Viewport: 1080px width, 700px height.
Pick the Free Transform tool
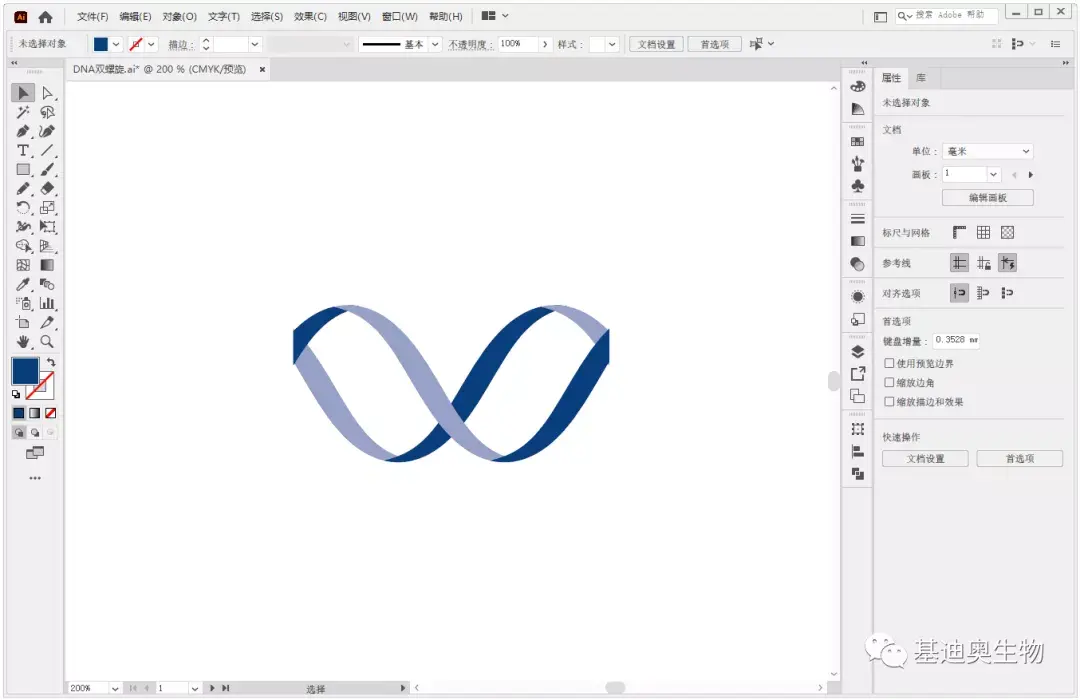[x=47, y=227]
